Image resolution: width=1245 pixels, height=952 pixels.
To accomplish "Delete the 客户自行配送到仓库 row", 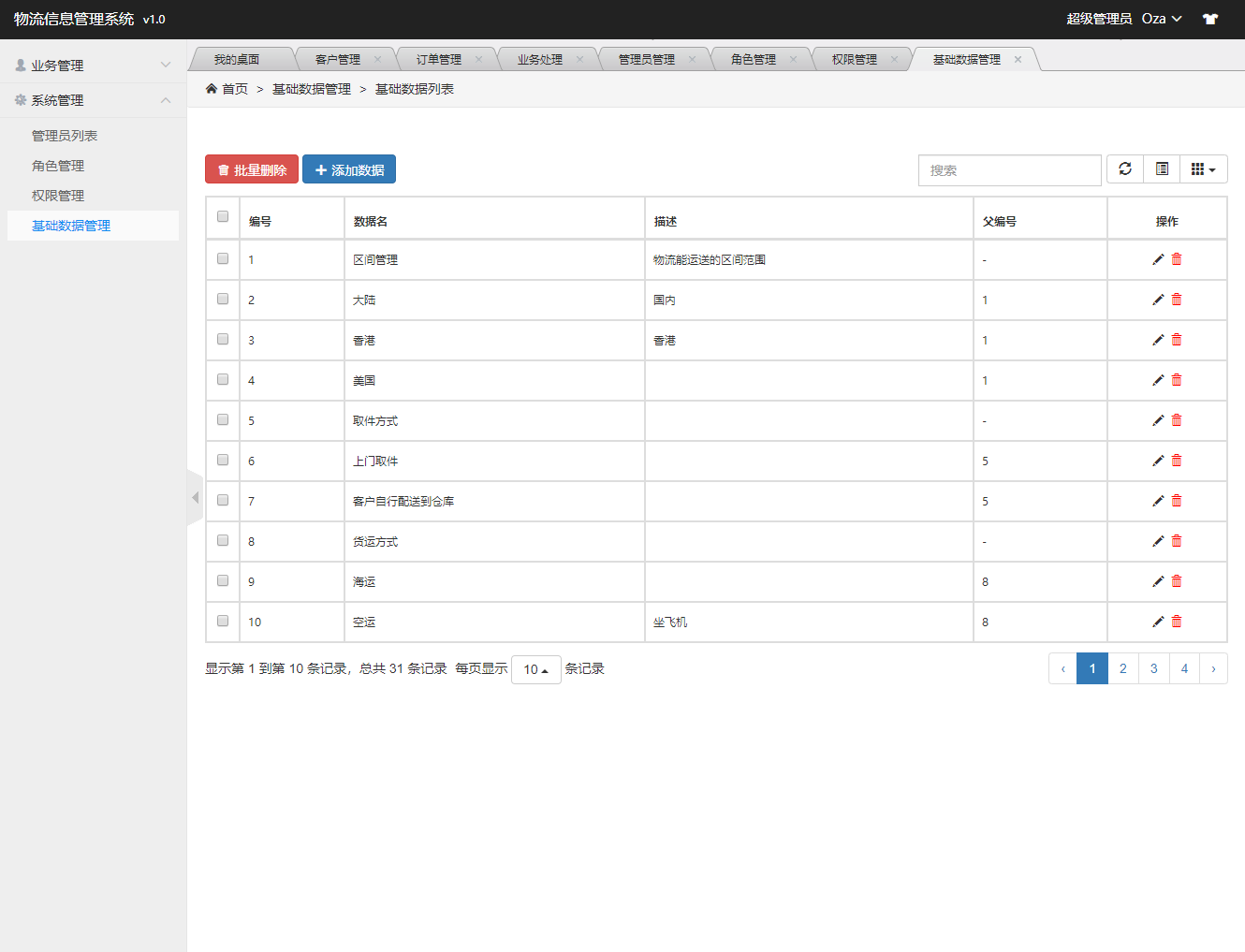I will pyautogui.click(x=1177, y=501).
